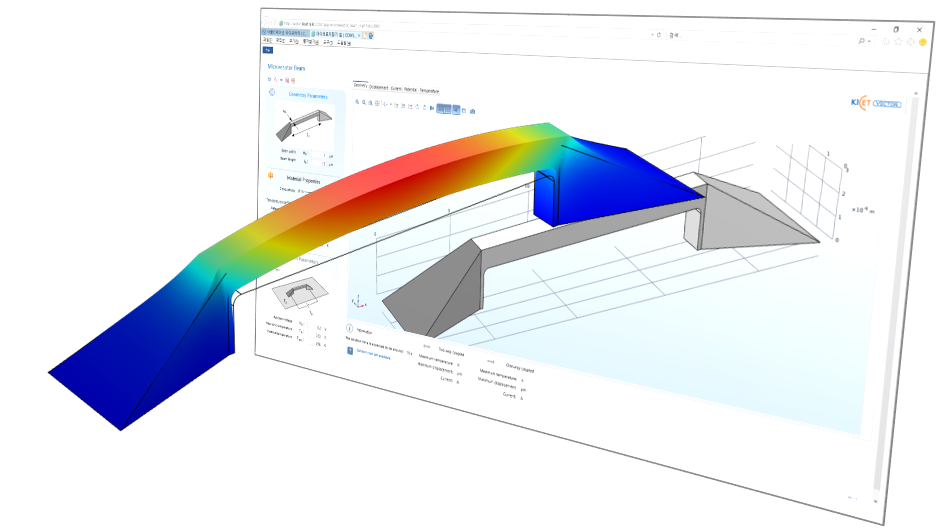Click the Material Properties section icon
Image resolution: width=945 pixels, height=531 pixels.
(x=270, y=176)
